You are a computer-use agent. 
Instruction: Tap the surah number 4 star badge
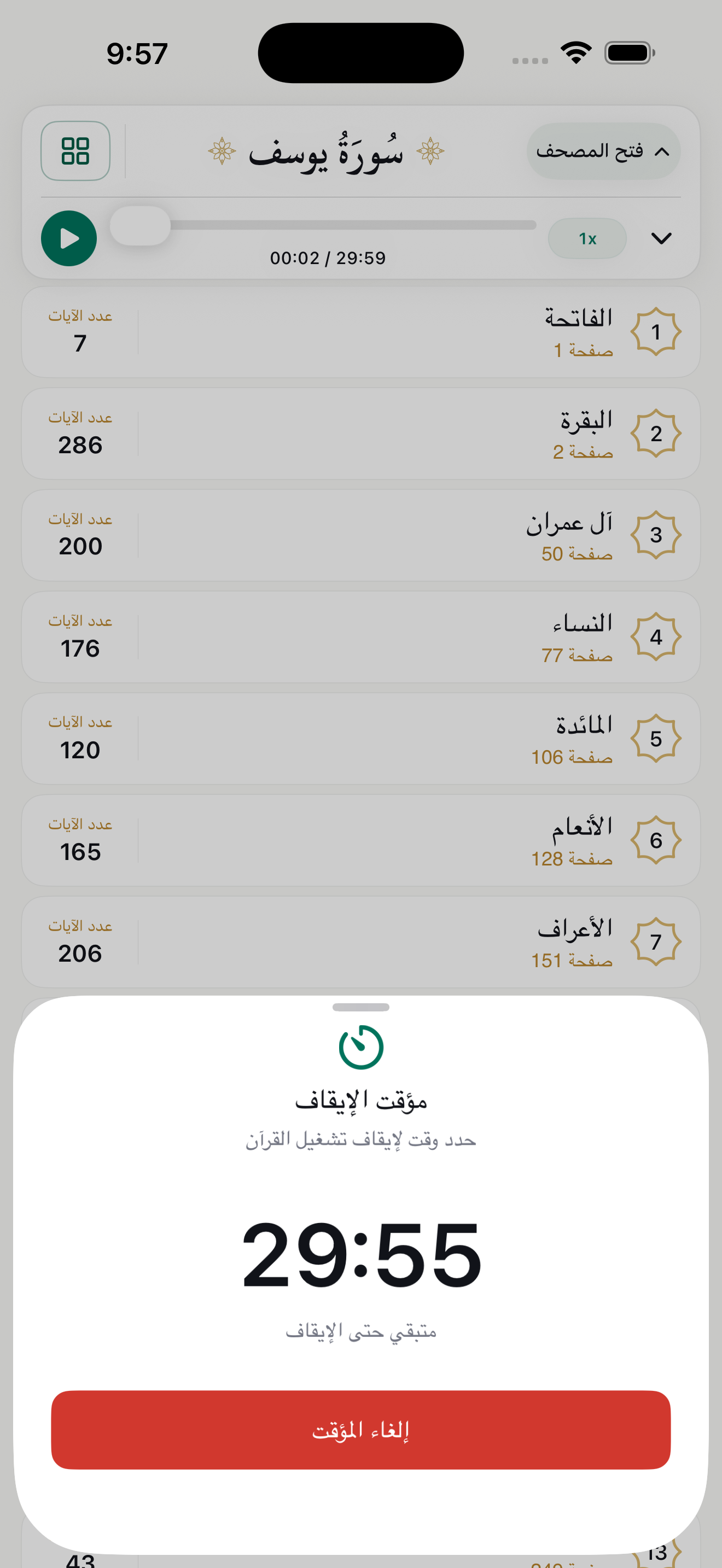[656, 637]
